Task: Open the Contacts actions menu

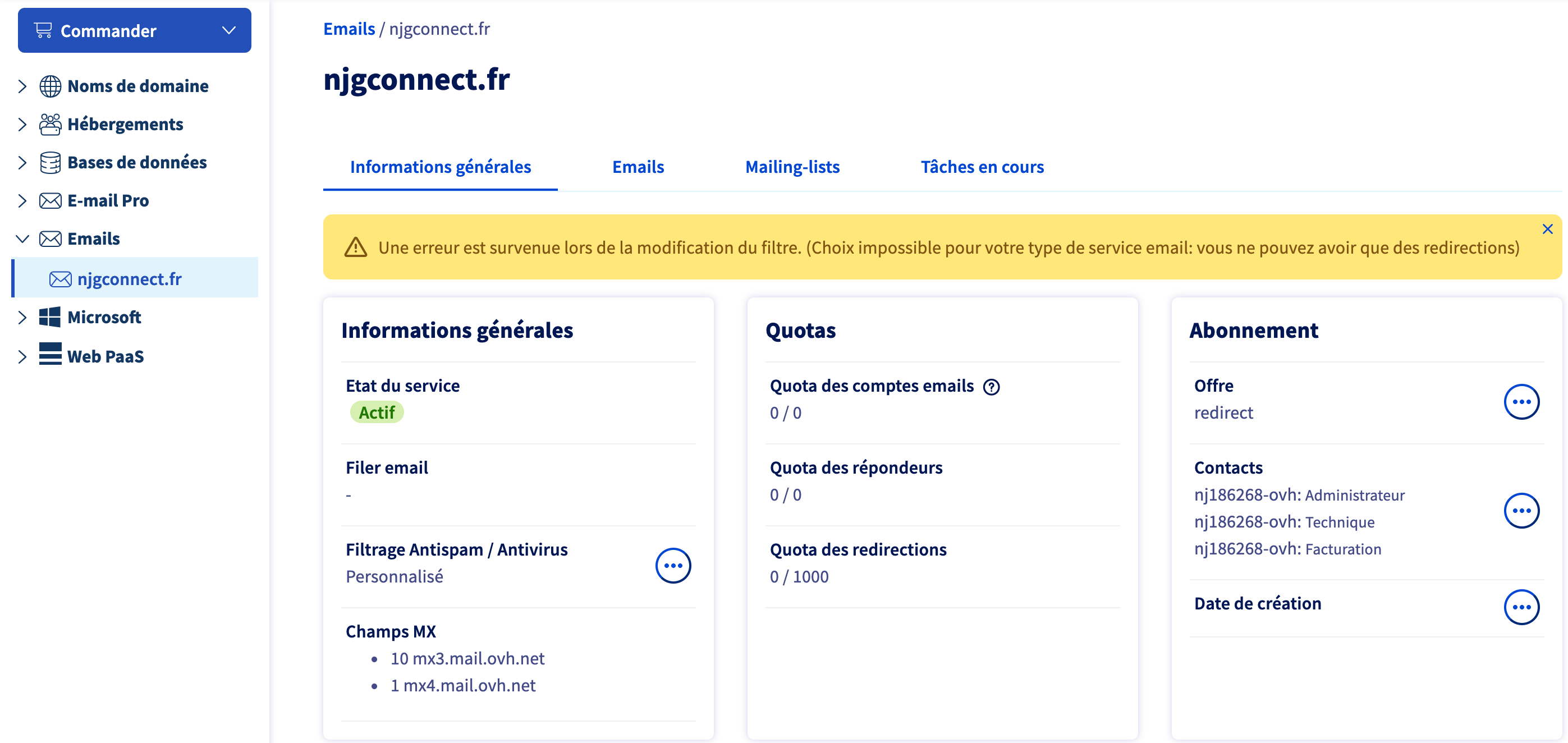Action: click(x=1520, y=511)
